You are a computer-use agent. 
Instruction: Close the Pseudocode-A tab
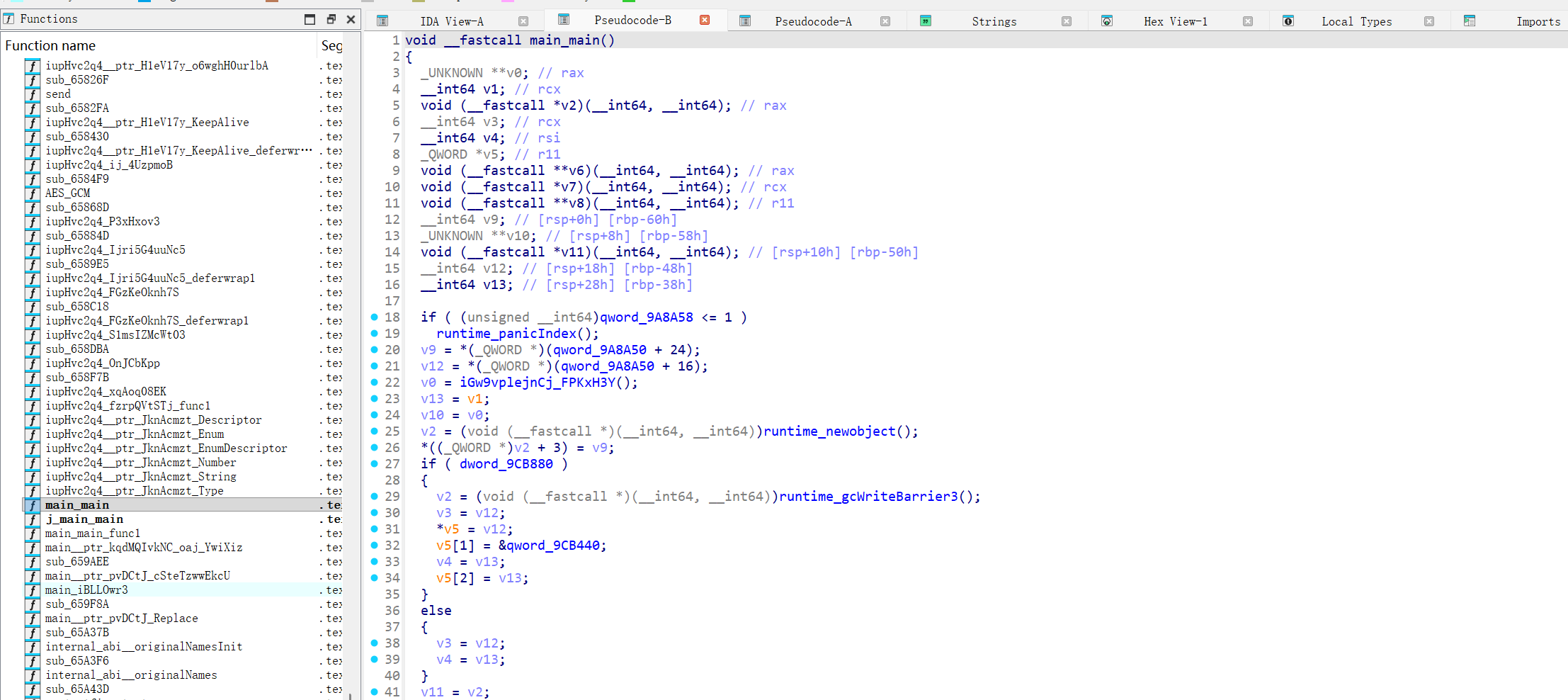pyautogui.click(x=885, y=21)
